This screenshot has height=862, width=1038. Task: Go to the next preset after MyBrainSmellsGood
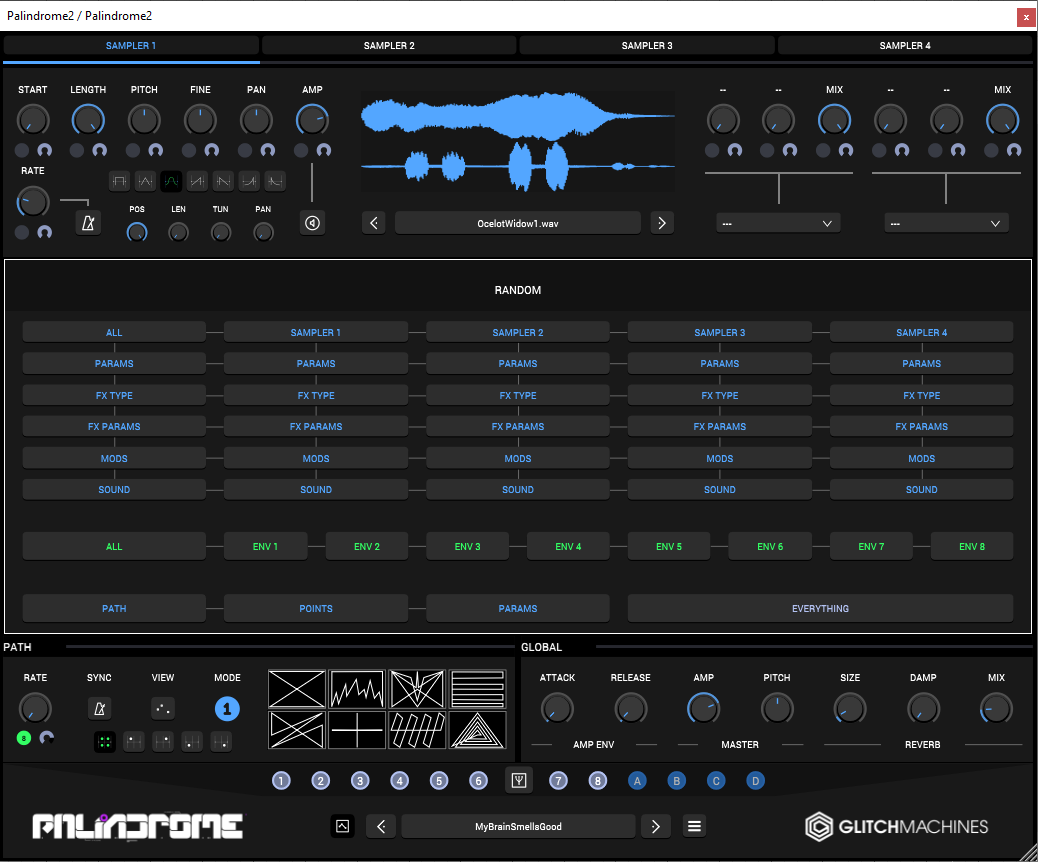(x=655, y=826)
